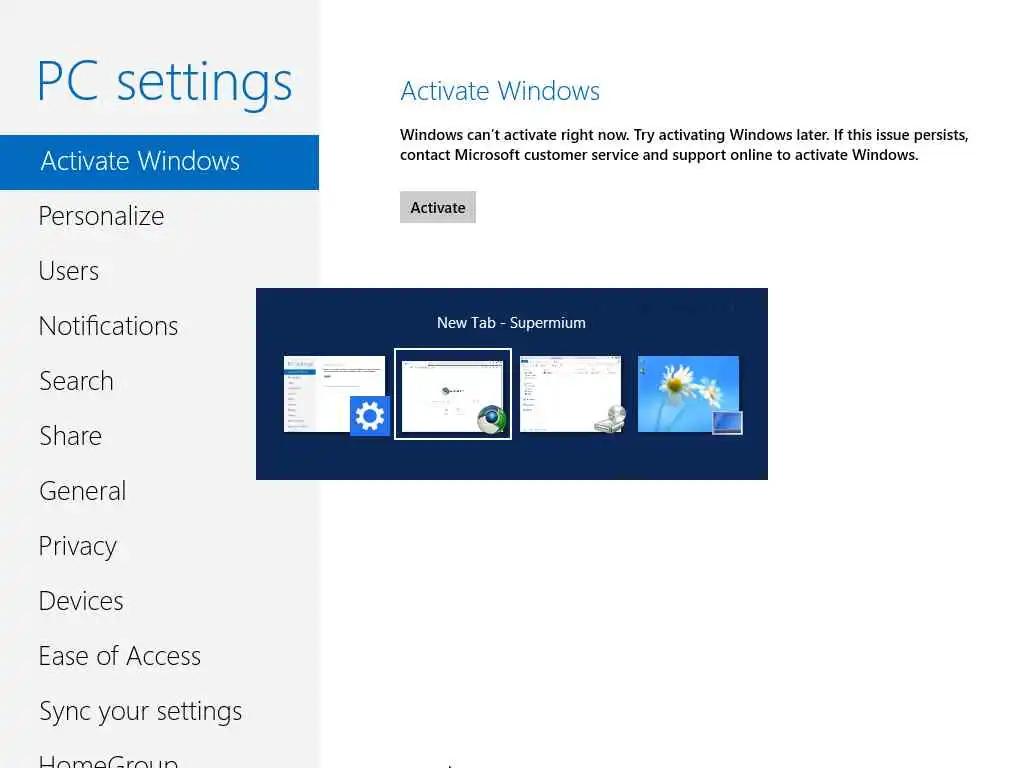1024x768 pixels.
Task: Choose the Desktop thumbnail with daisy wallpaper
Action: [x=688, y=394]
